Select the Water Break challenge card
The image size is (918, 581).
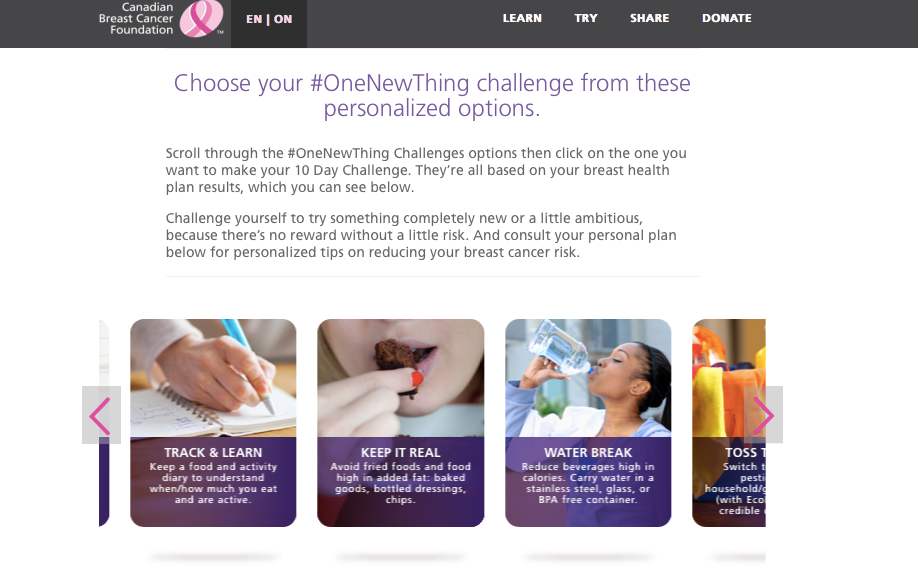pos(588,423)
